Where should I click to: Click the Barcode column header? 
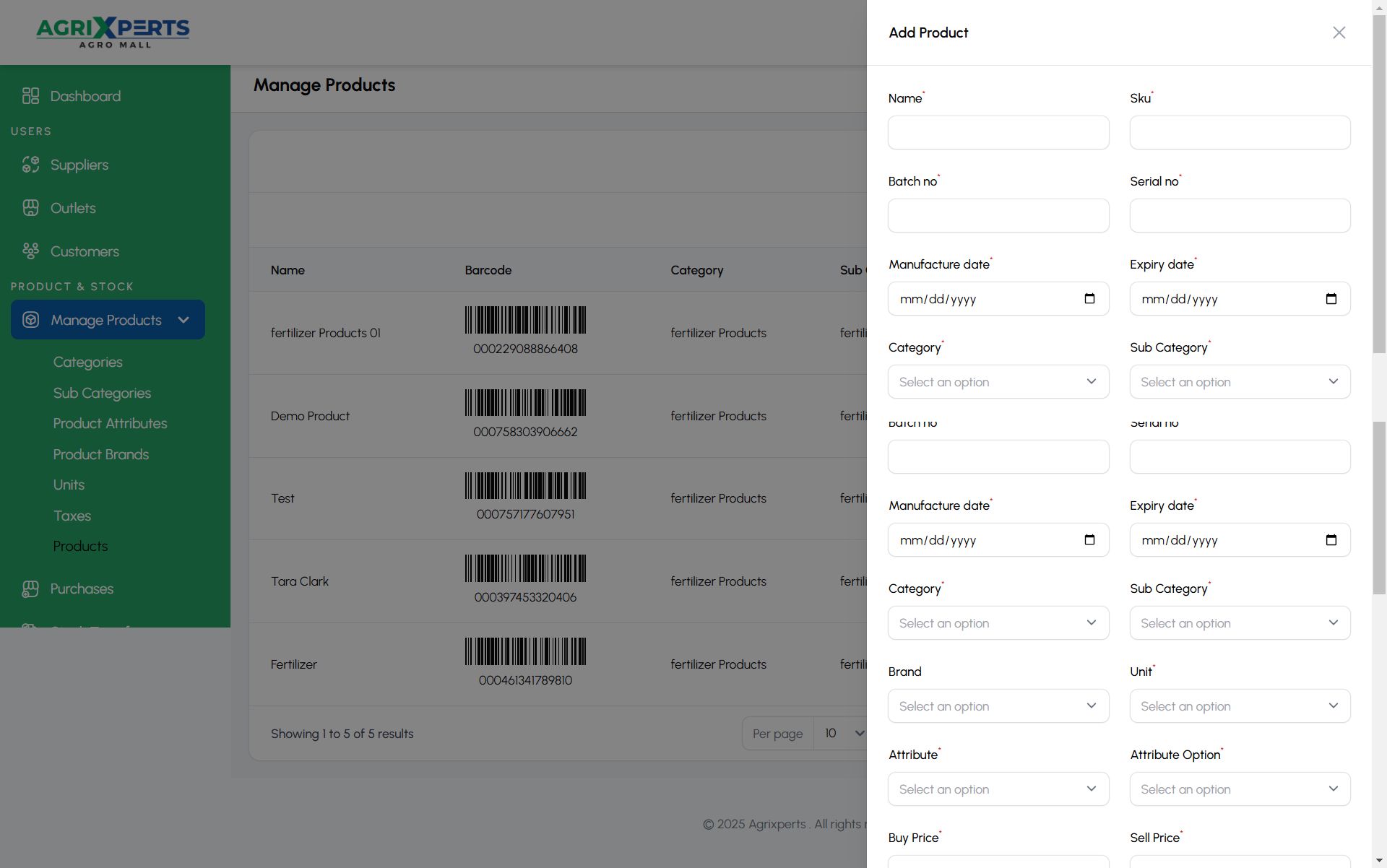[x=488, y=270]
